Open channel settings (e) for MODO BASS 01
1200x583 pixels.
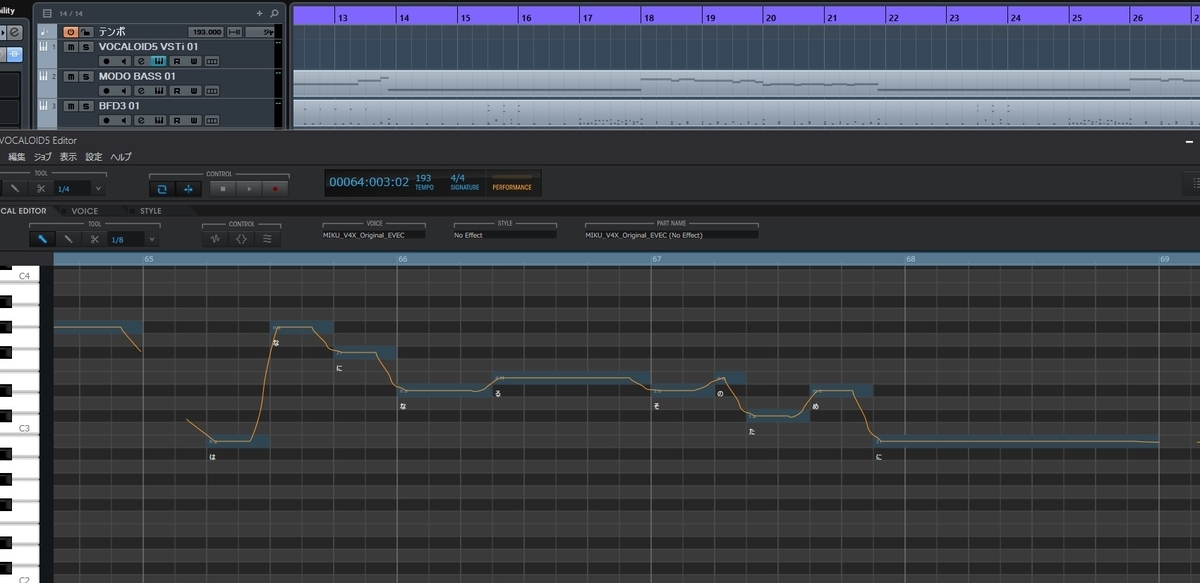click(141, 91)
